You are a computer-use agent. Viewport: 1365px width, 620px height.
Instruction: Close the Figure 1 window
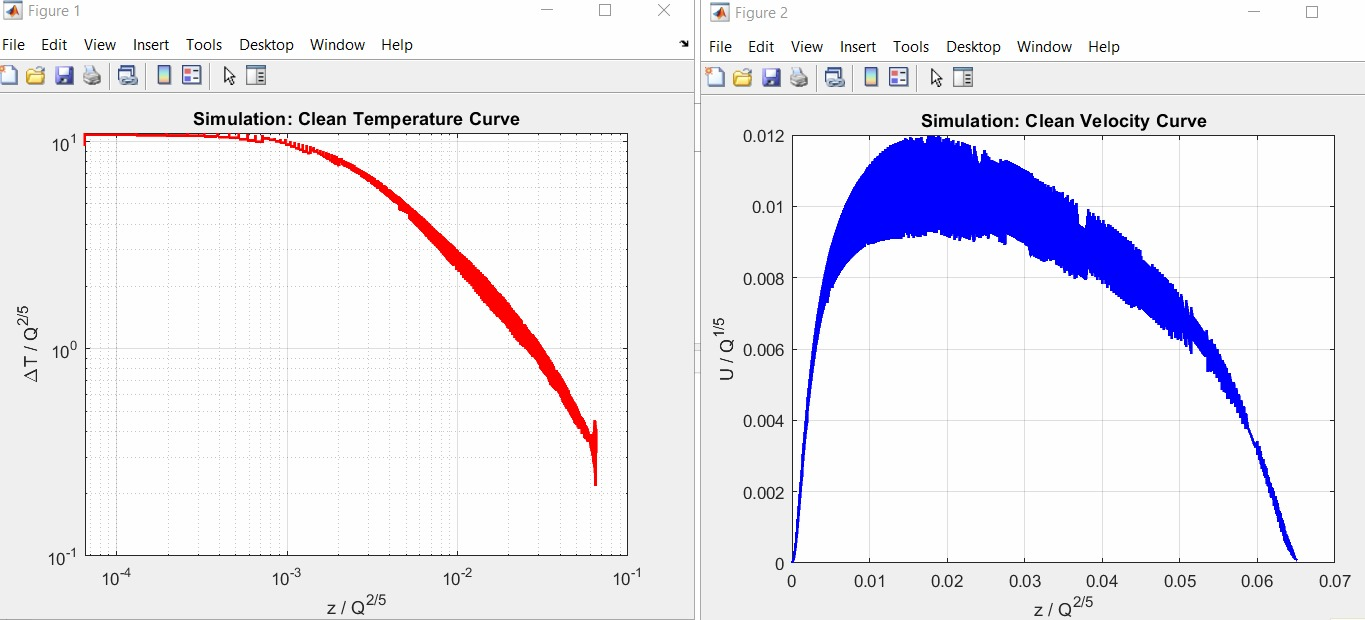point(664,10)
